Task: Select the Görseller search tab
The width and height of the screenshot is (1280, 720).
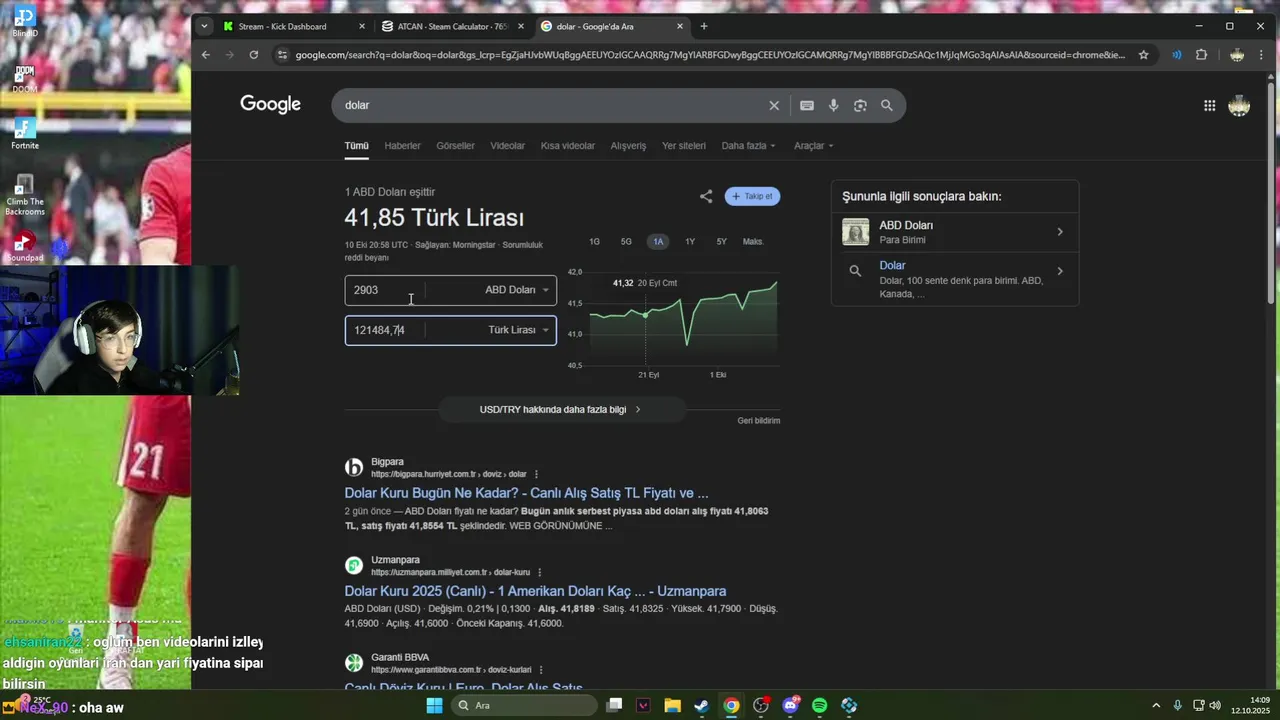Action: [455, 146]
